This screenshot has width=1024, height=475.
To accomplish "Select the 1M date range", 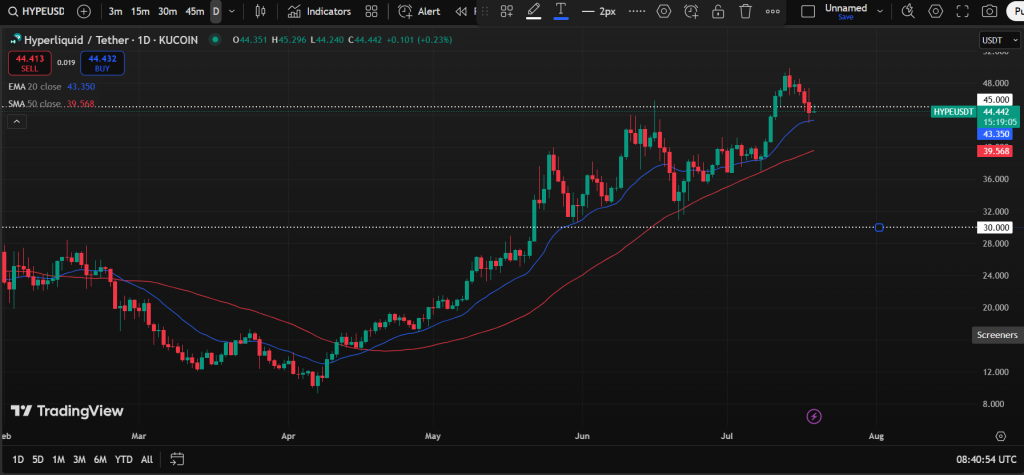I will (x=58, y=459).
